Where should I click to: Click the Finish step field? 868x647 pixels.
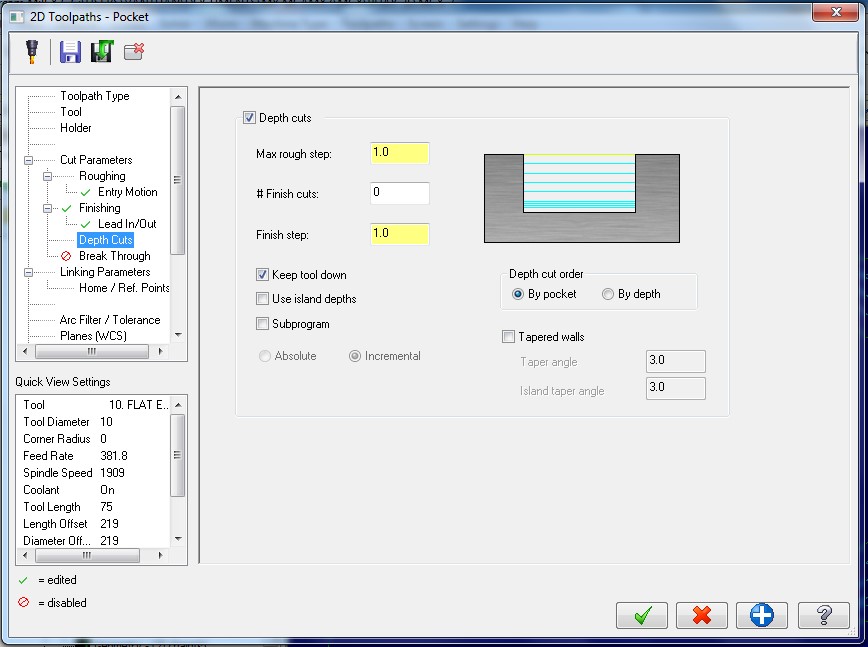(400, 234)
